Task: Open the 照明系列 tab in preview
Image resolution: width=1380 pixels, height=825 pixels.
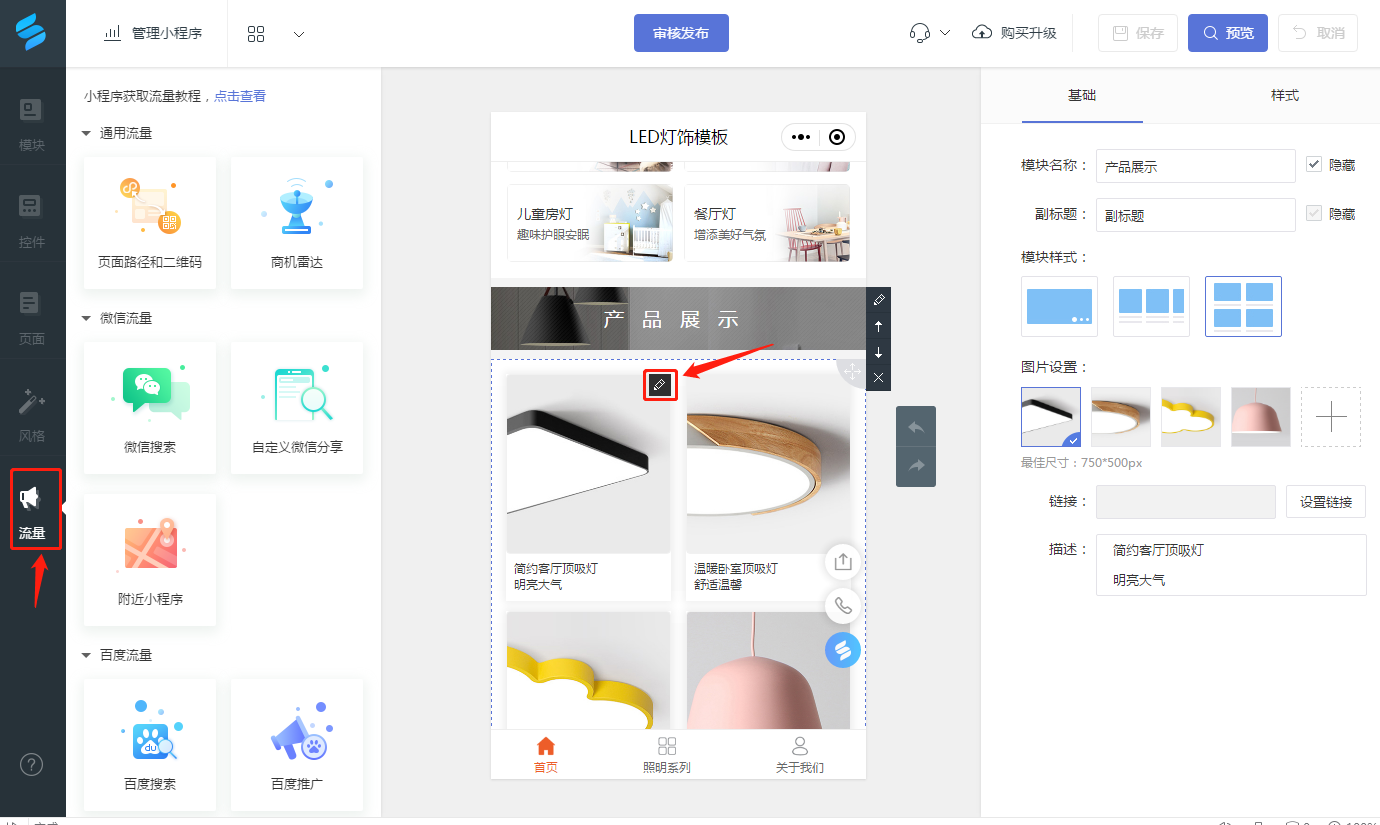Action: pos(667,755)
